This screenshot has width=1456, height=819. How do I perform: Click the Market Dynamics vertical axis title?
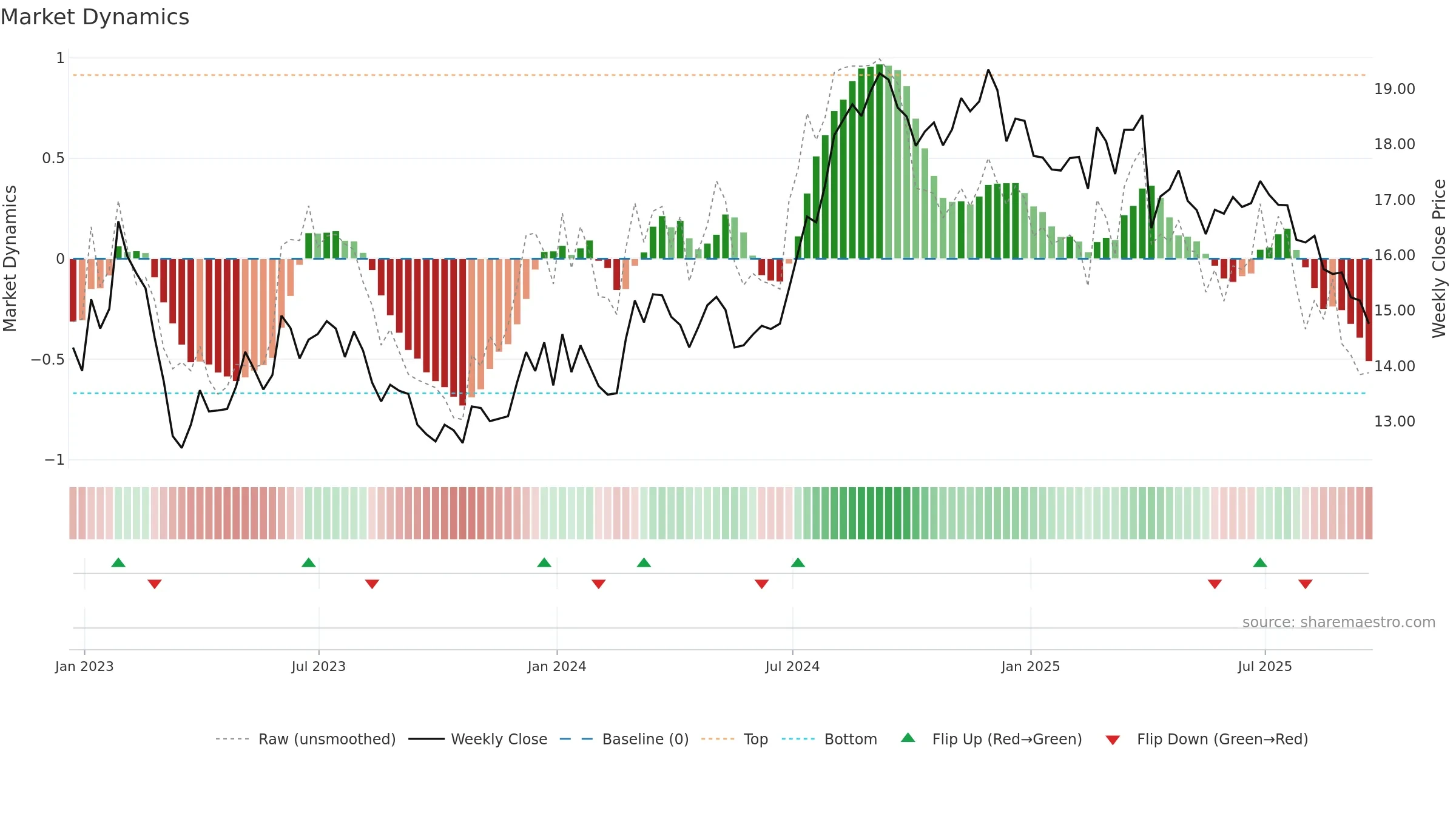[10, 258]
